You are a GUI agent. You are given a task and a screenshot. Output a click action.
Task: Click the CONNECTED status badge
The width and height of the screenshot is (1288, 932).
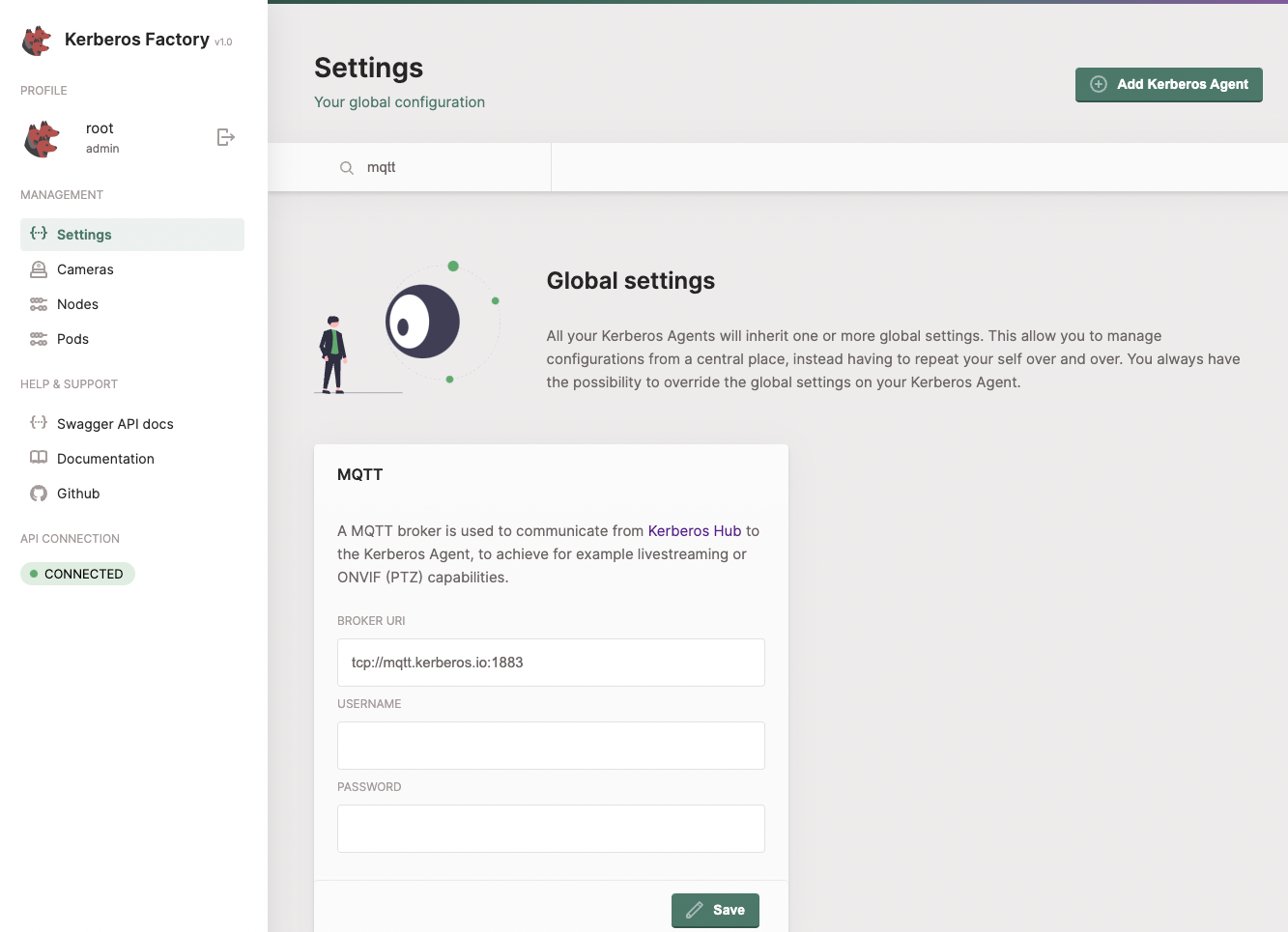[x=77, y=573]
